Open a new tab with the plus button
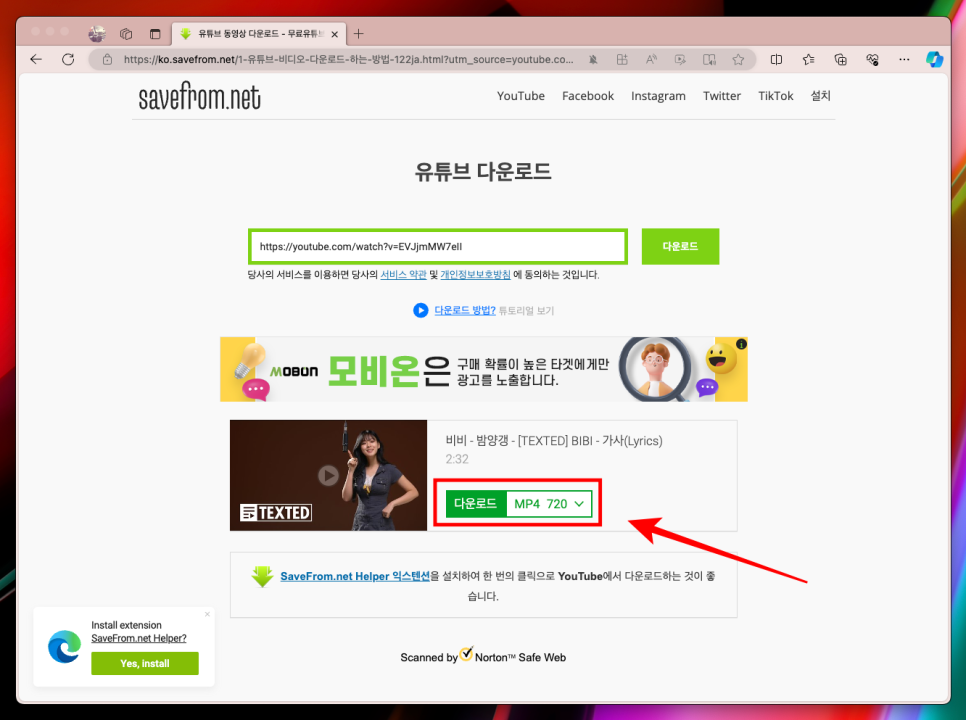The height and width of the screenshot is (720, 966). pyautogui.click(x=359, y=34)
